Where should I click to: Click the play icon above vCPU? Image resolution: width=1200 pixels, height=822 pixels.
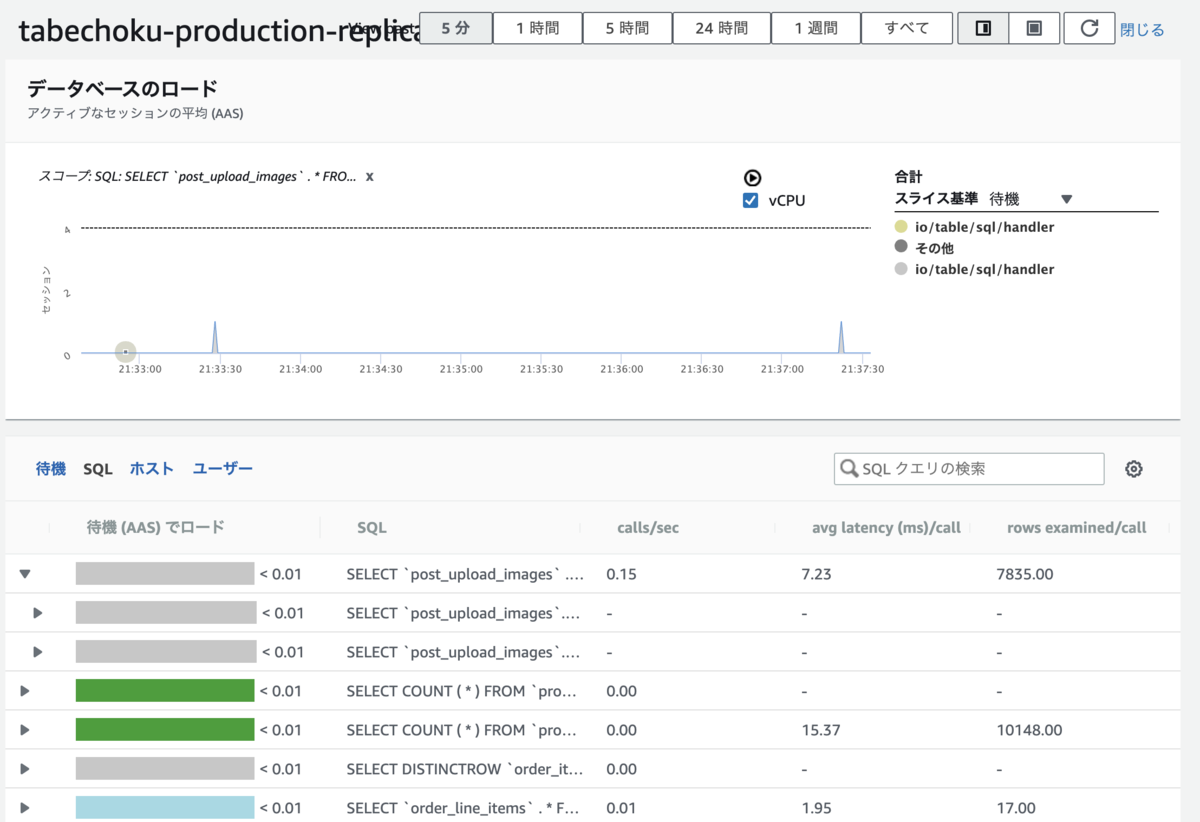[x=752, y=178]
